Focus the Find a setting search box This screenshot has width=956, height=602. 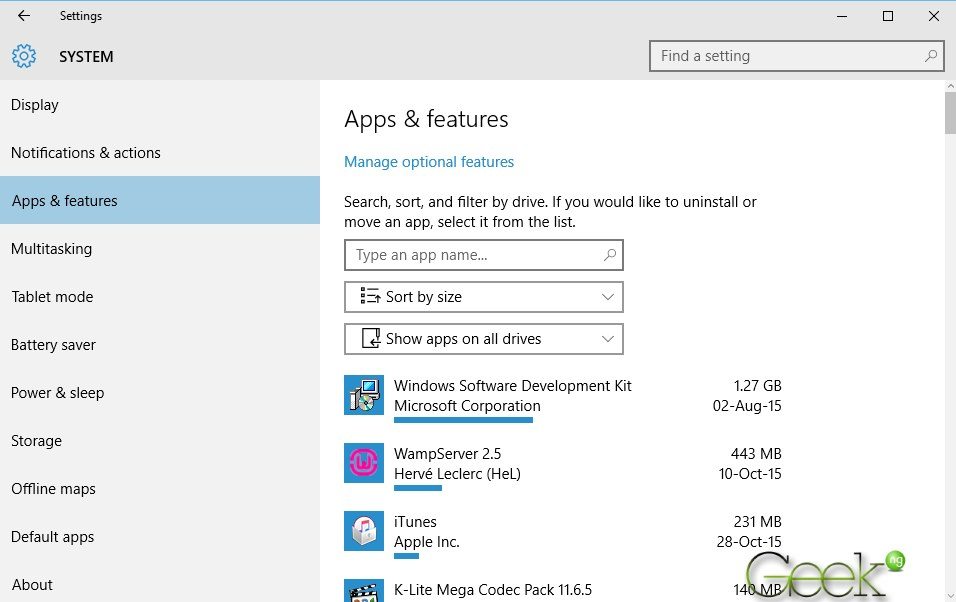(x=797, y=56)
